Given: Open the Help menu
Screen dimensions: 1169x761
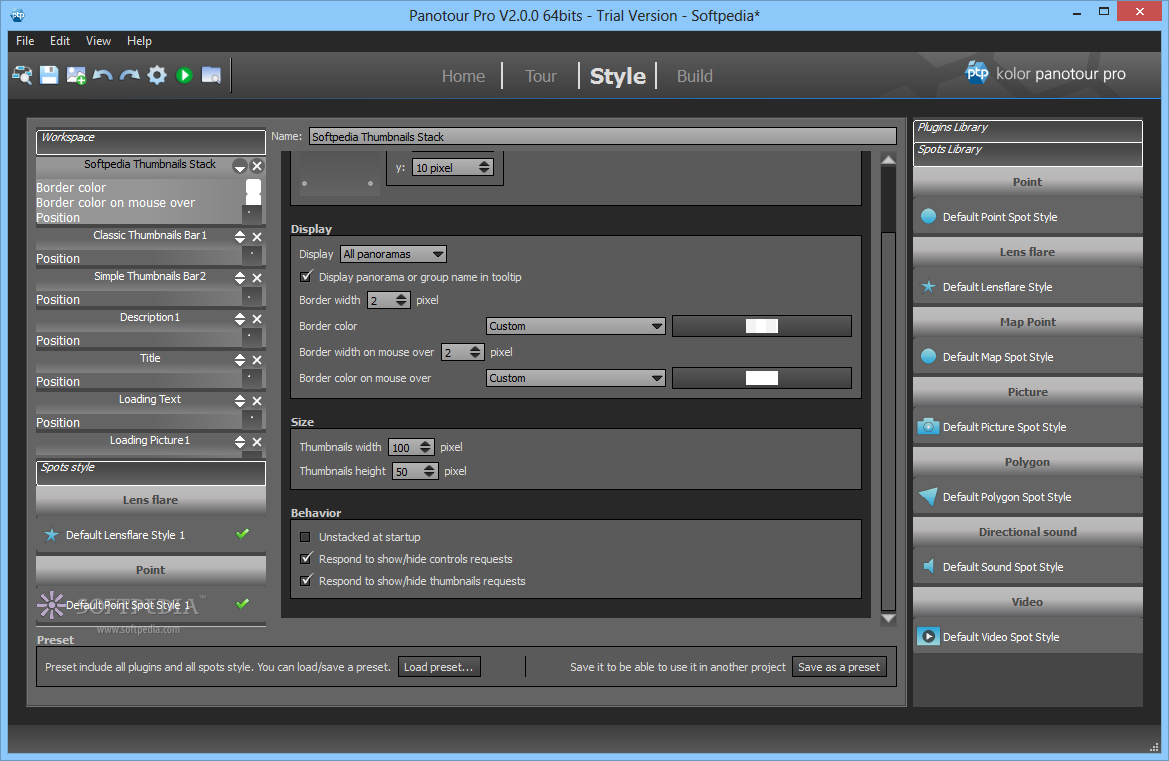Looking at the screenshot, I should 139,41.
